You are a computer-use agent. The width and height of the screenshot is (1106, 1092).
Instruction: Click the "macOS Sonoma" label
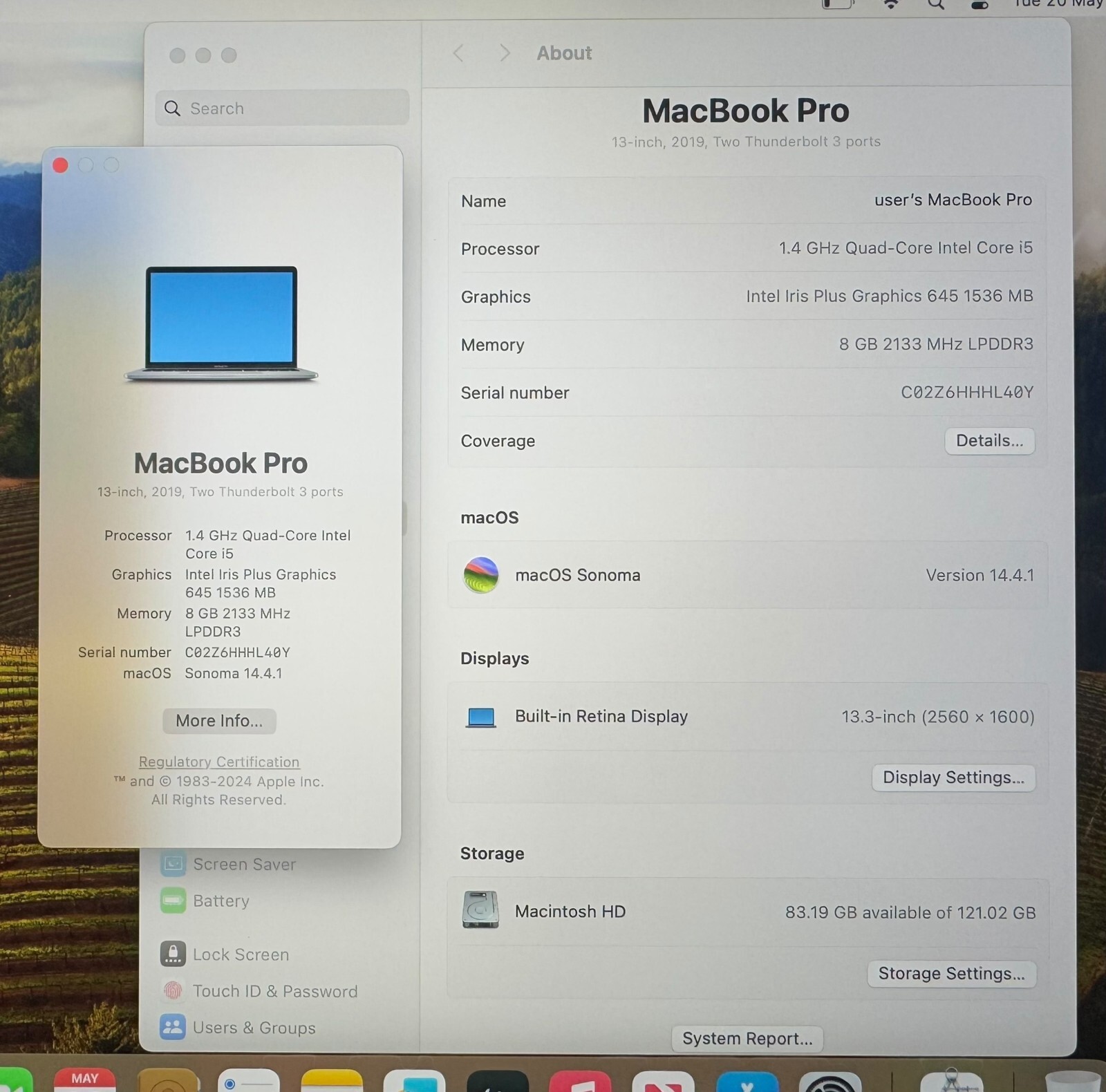click(578, 575)
